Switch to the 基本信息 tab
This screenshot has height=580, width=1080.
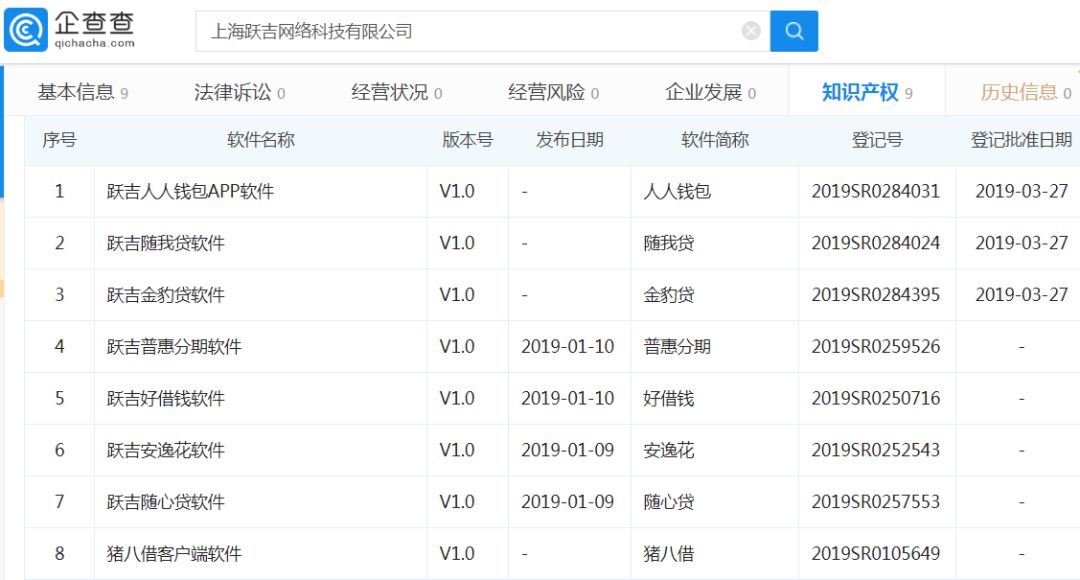(72, 89)
